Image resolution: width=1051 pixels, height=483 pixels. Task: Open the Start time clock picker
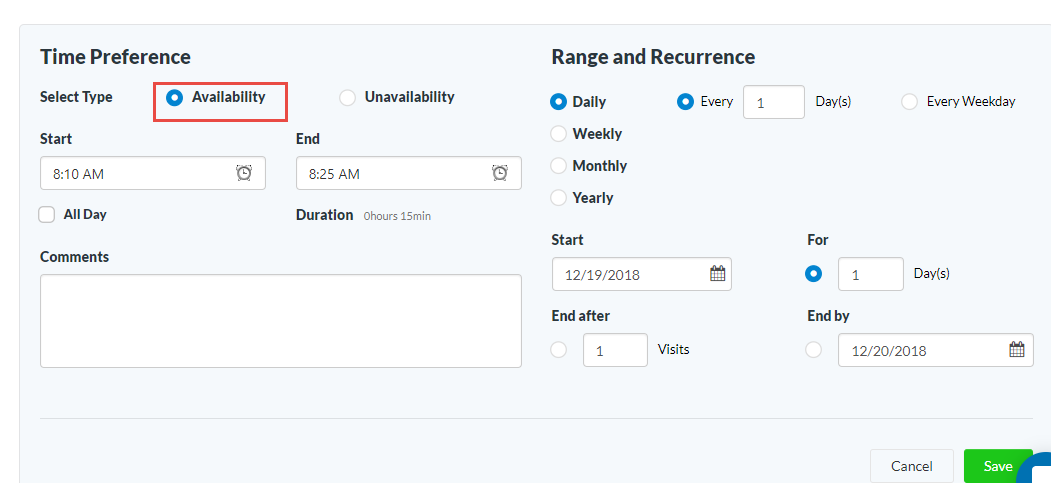(244, 173)
